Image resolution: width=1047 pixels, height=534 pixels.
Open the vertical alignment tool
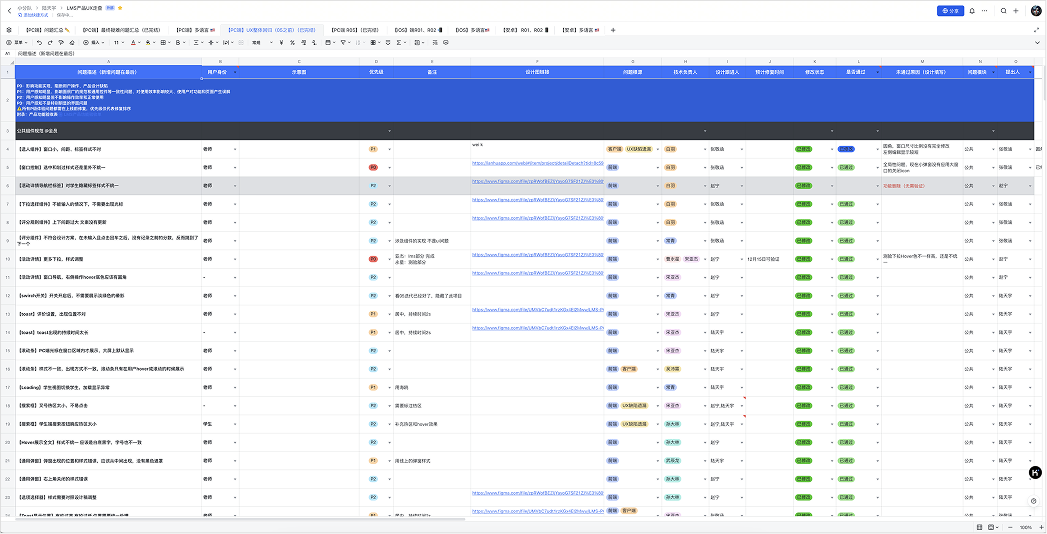(x=211, y=42)
